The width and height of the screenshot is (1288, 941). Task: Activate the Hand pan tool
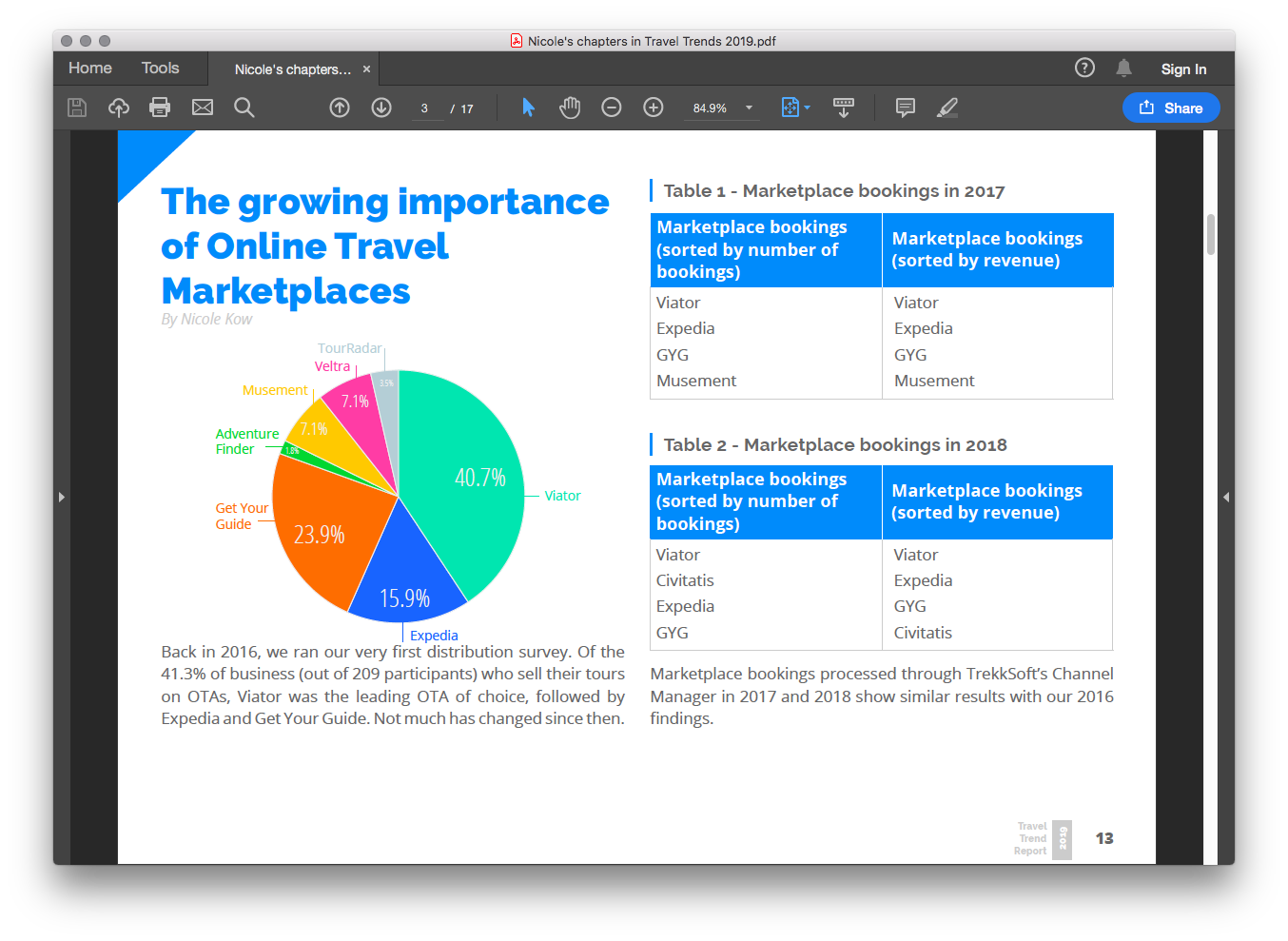click(570, 108)
